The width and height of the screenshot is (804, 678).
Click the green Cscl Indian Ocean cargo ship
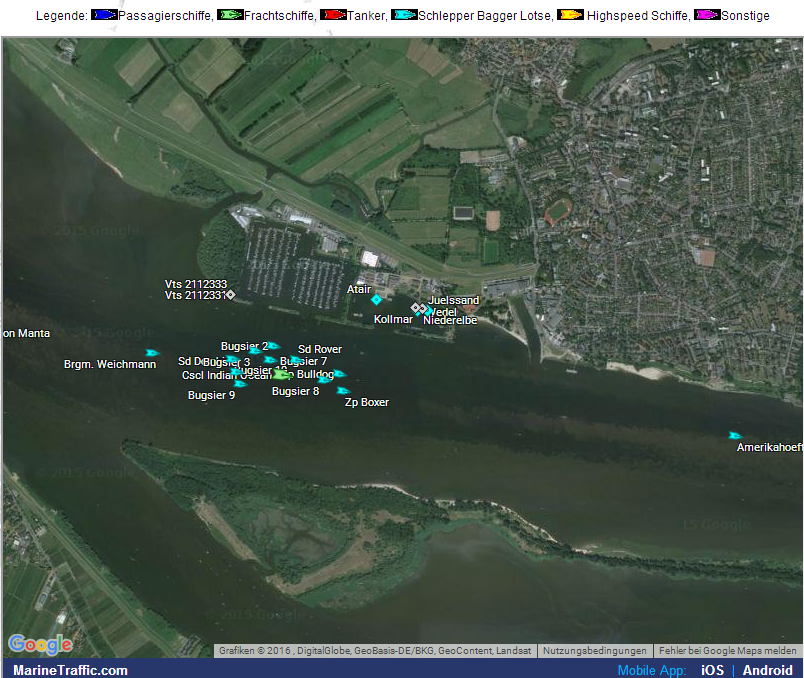click(281, 374)
